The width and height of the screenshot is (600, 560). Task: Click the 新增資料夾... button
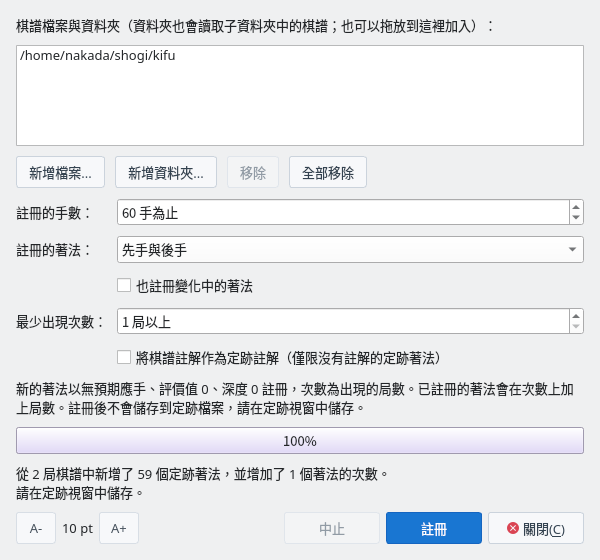pos(166,172)
